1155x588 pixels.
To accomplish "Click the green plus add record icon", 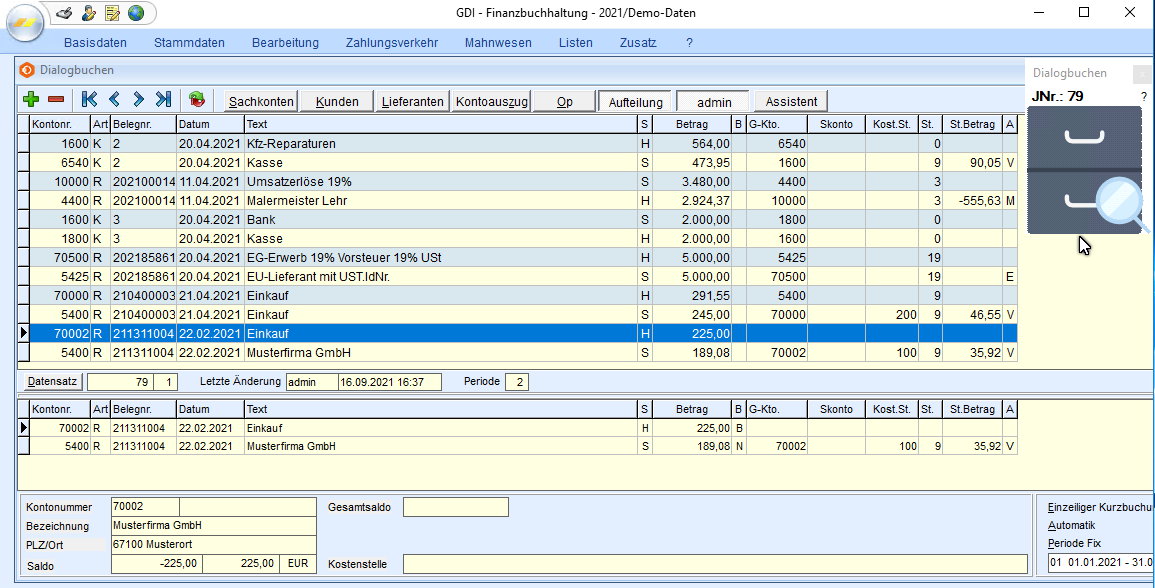I will (x=31, y=99).
